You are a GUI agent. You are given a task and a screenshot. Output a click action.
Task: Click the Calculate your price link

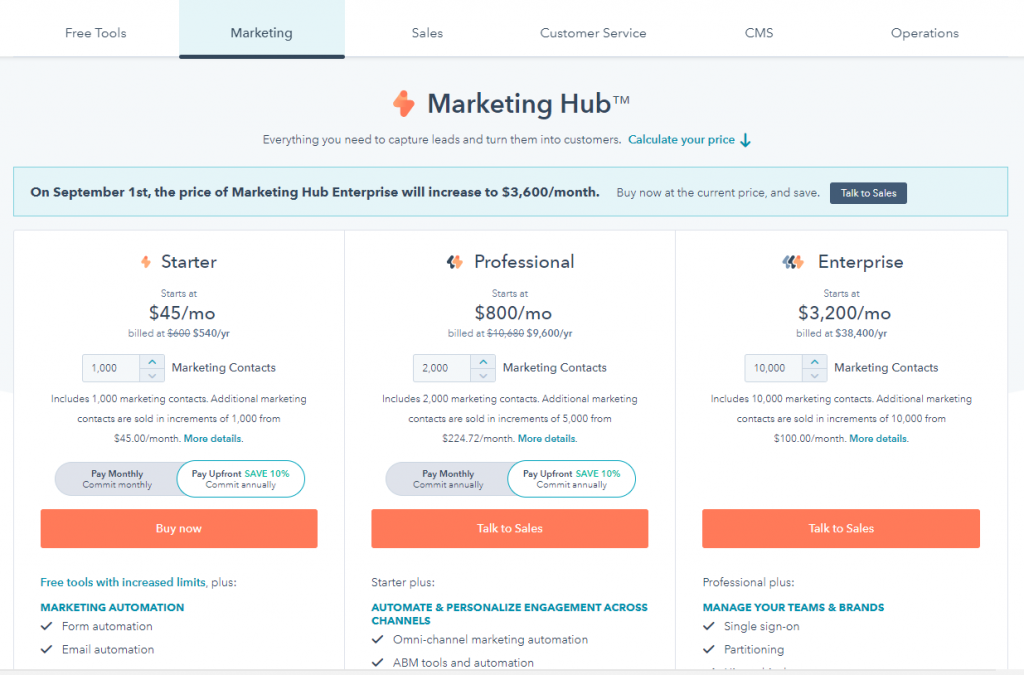[681, 140]
